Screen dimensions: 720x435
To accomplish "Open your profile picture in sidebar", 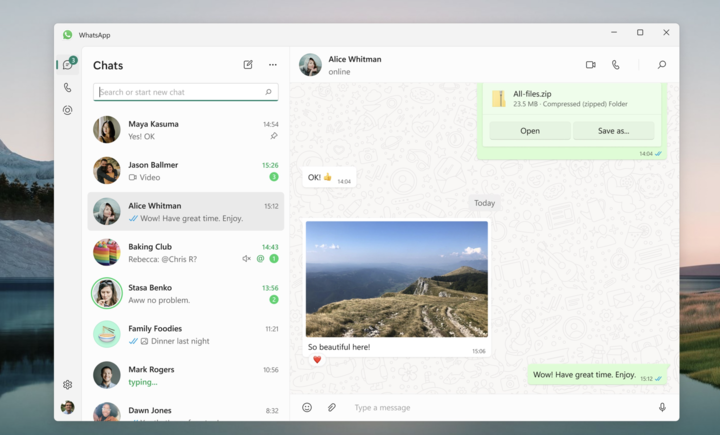I will pos(68,407).
